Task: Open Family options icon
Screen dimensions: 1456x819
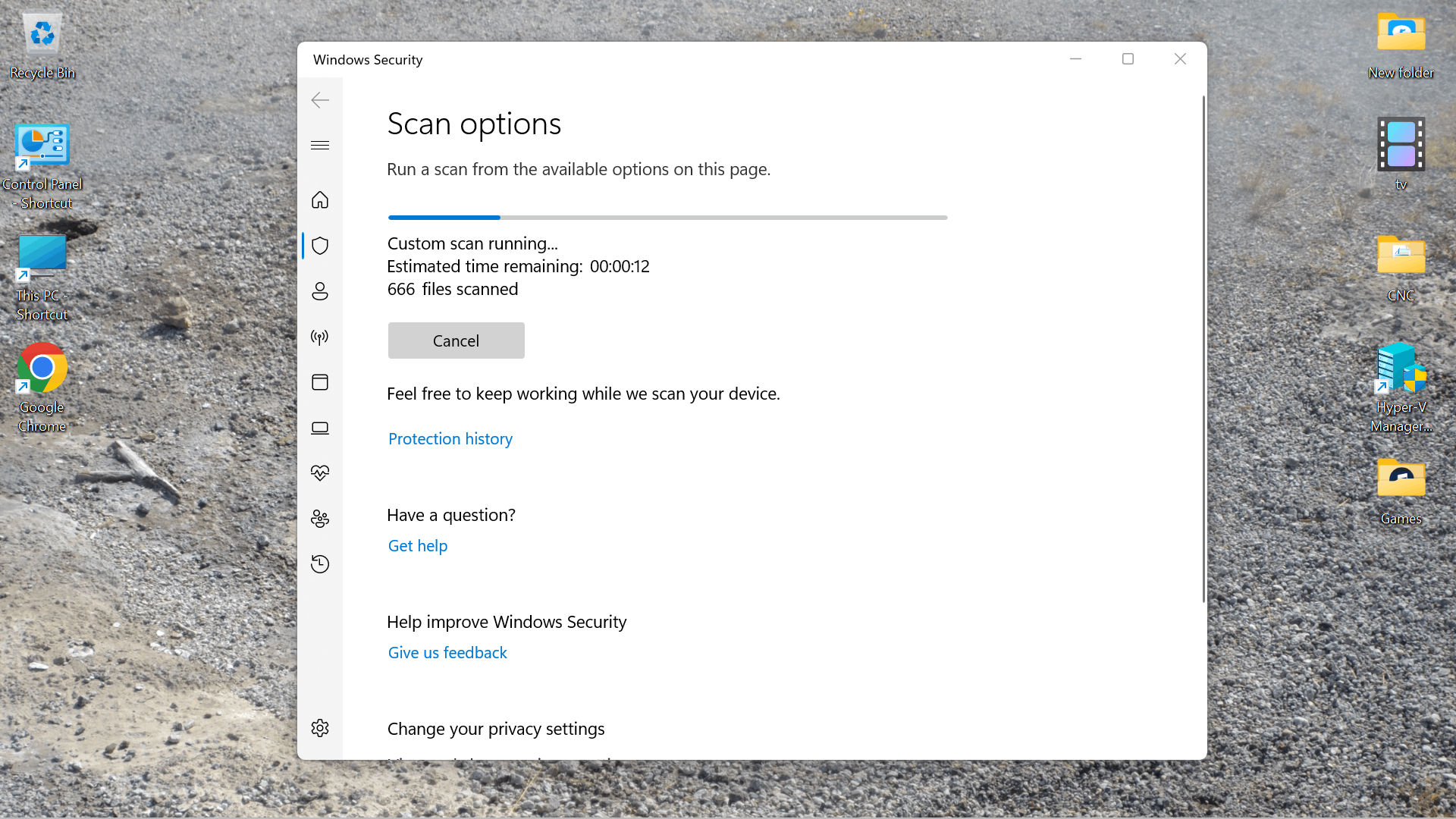Action: click(x=320, y=519)
